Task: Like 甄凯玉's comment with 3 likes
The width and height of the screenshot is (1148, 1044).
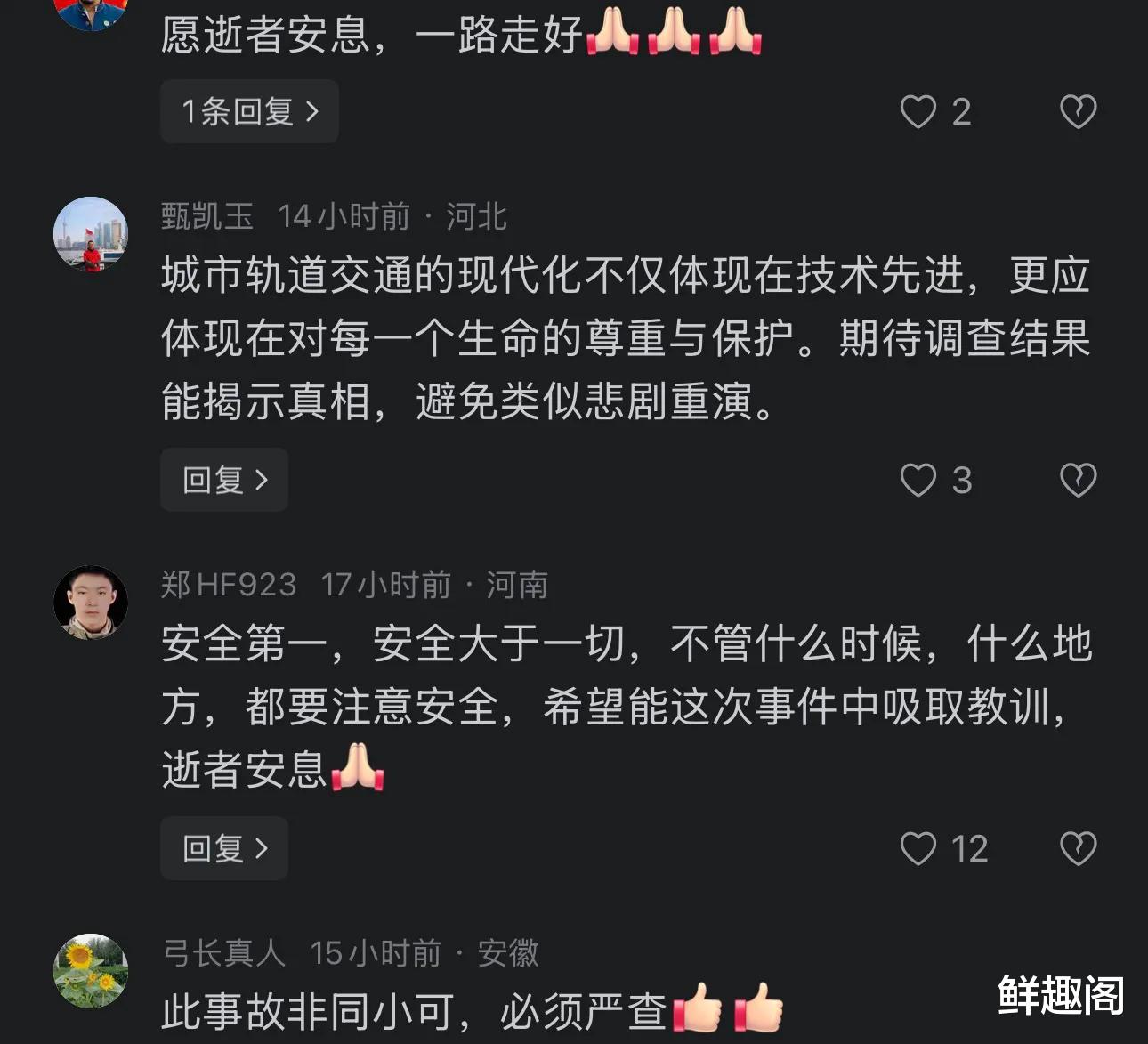Action: click(918, 481)
